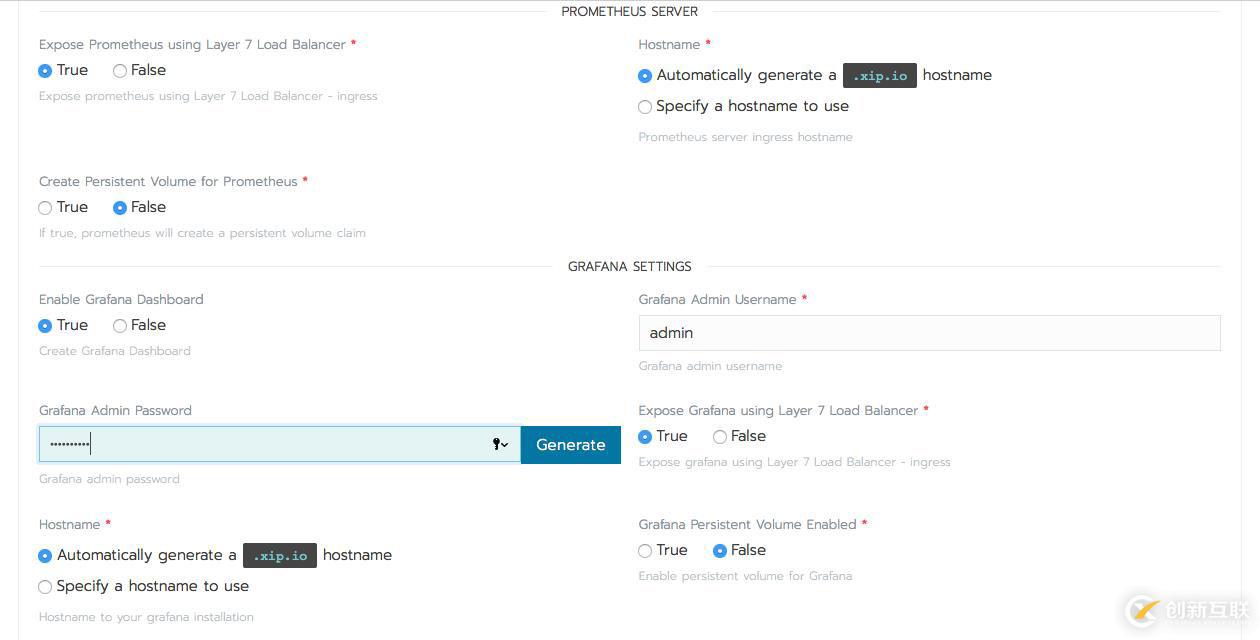Open password manager key icon in password field
This screenshot has width=1260, height=640.
500,444
